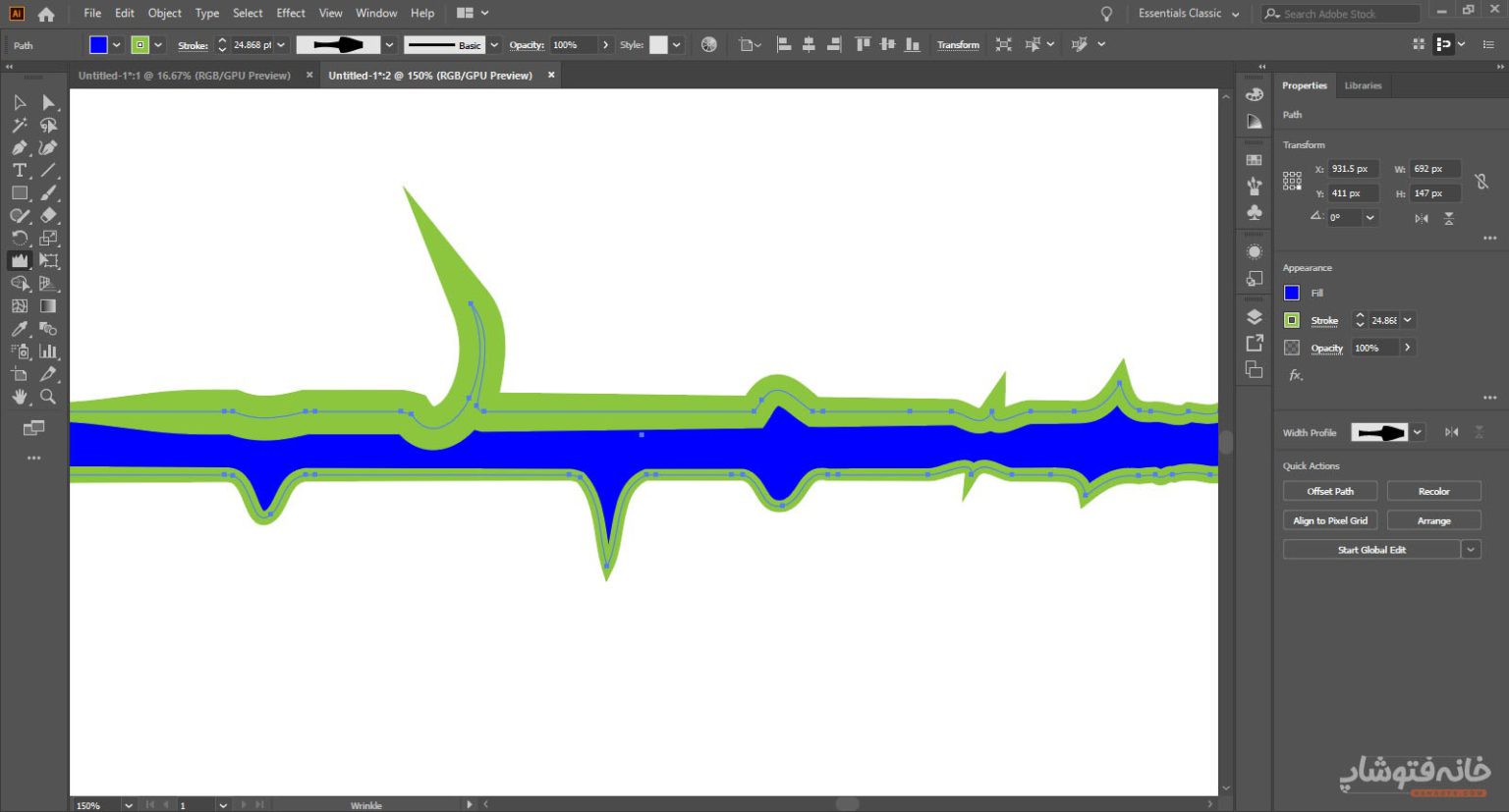Choose the Magic Wand tool

click(19, 126)
